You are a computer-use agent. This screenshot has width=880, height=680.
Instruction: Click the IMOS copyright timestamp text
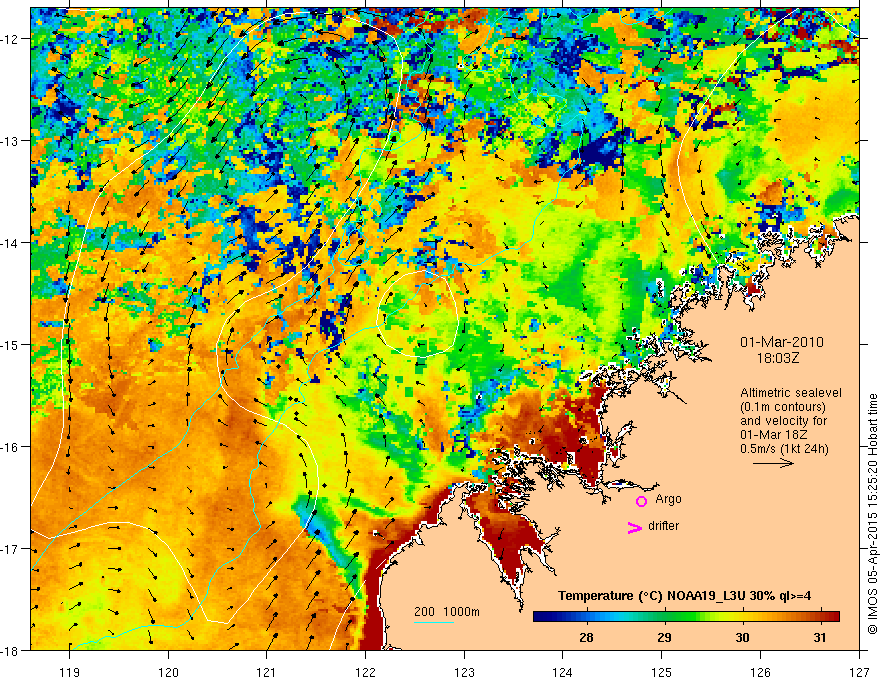click(x=873, y=514)
